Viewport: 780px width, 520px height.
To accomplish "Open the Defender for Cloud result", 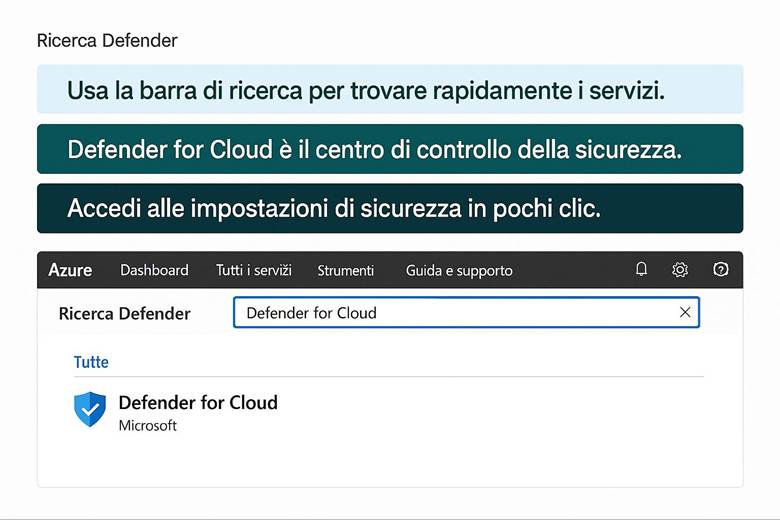I will [198, 403].
